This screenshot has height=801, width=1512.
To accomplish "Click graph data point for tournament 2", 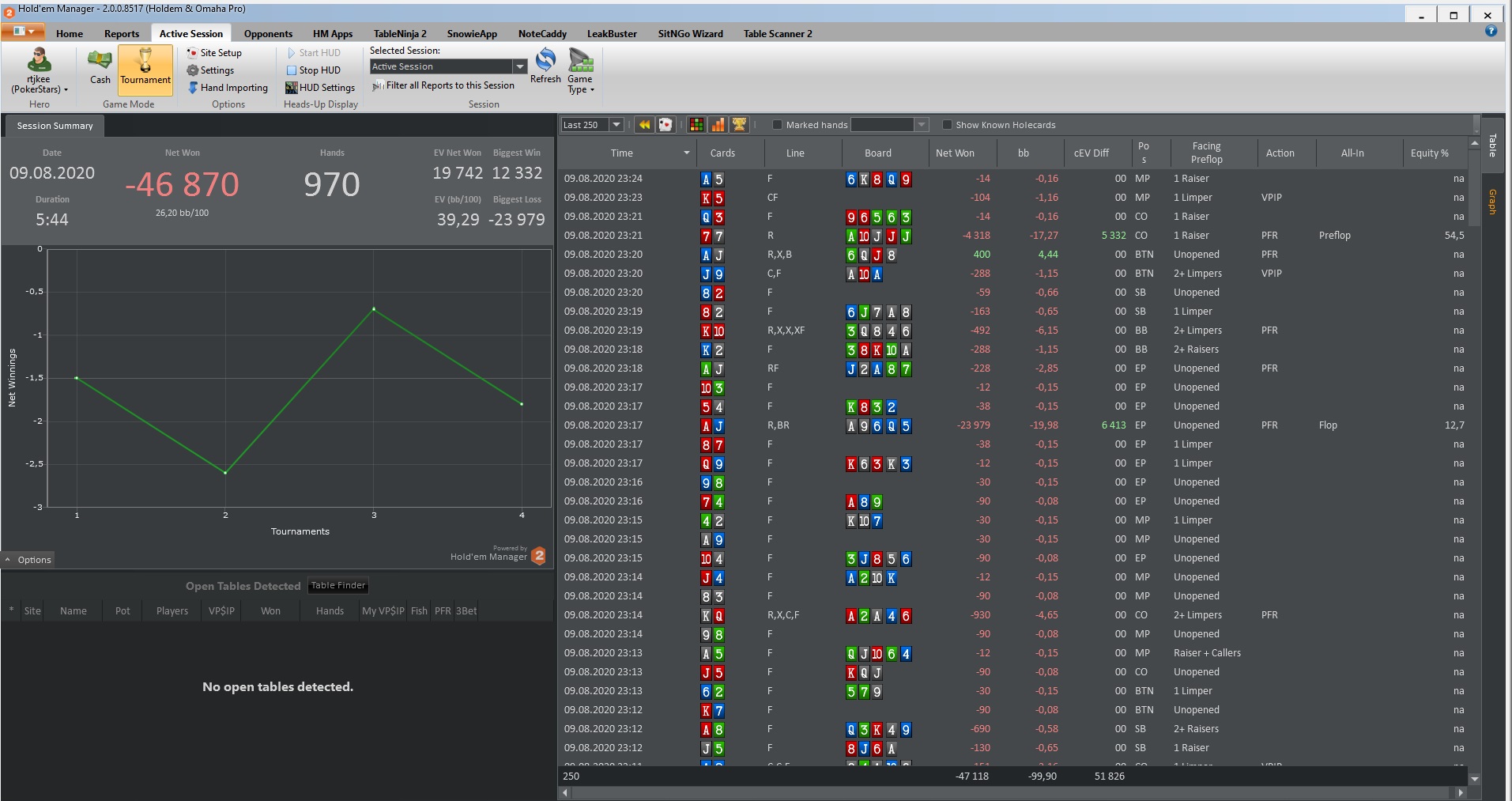I will pyautogui.click(x=225, y=473).
